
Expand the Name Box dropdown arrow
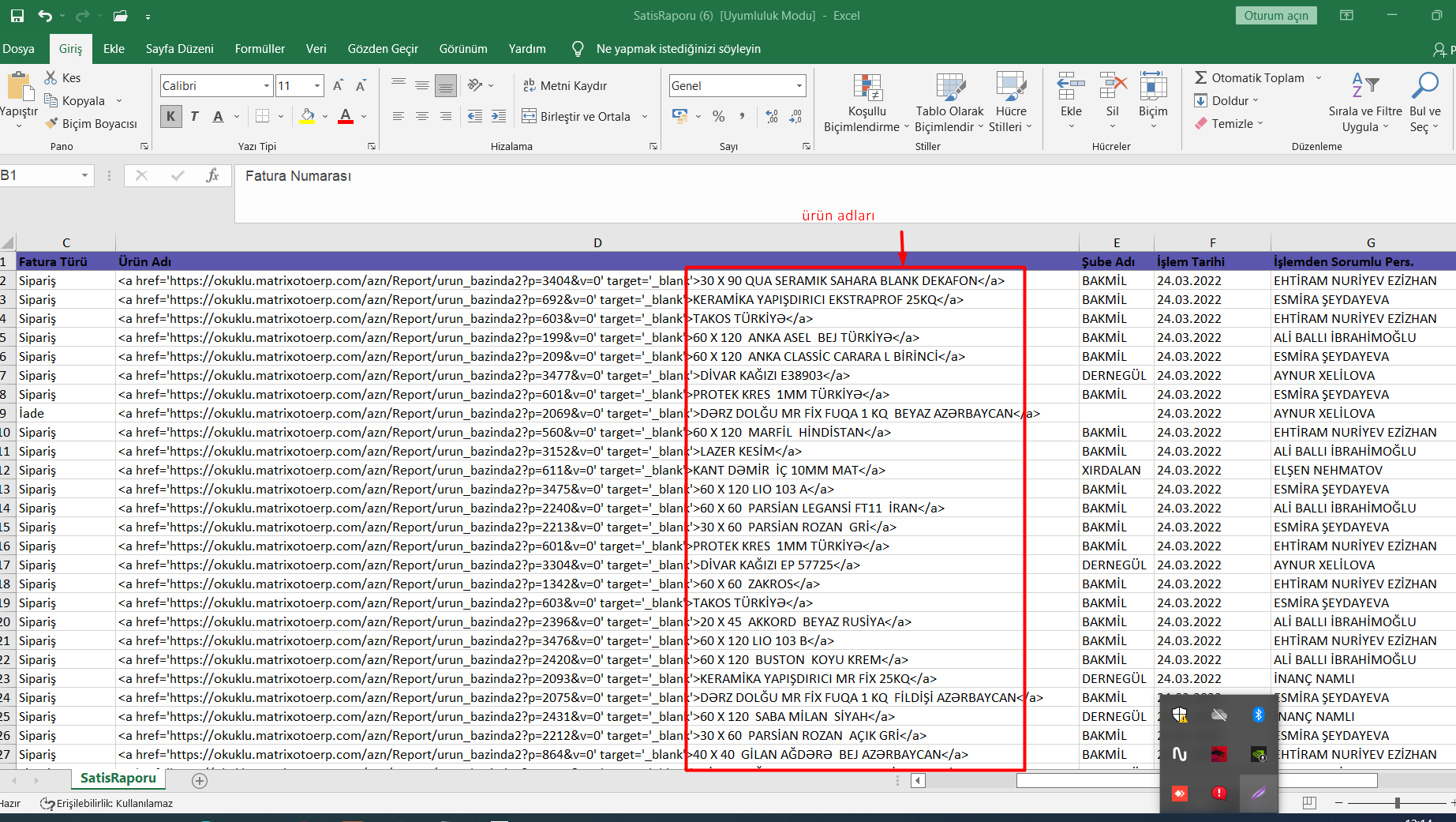coord(84,175)
